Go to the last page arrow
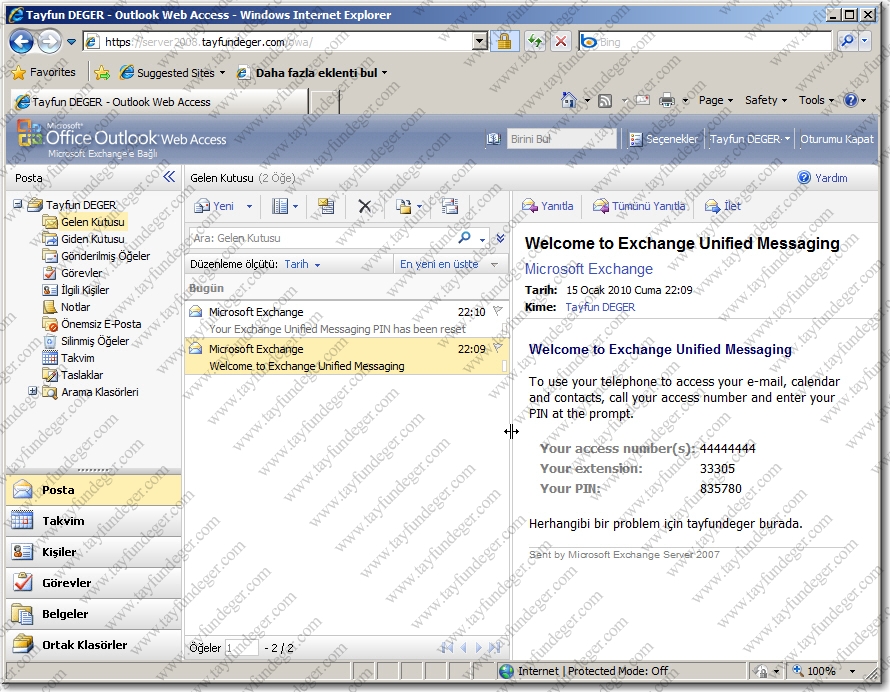Image resolution: width=890 pixels, height=692 pixels. coord(494,648)
